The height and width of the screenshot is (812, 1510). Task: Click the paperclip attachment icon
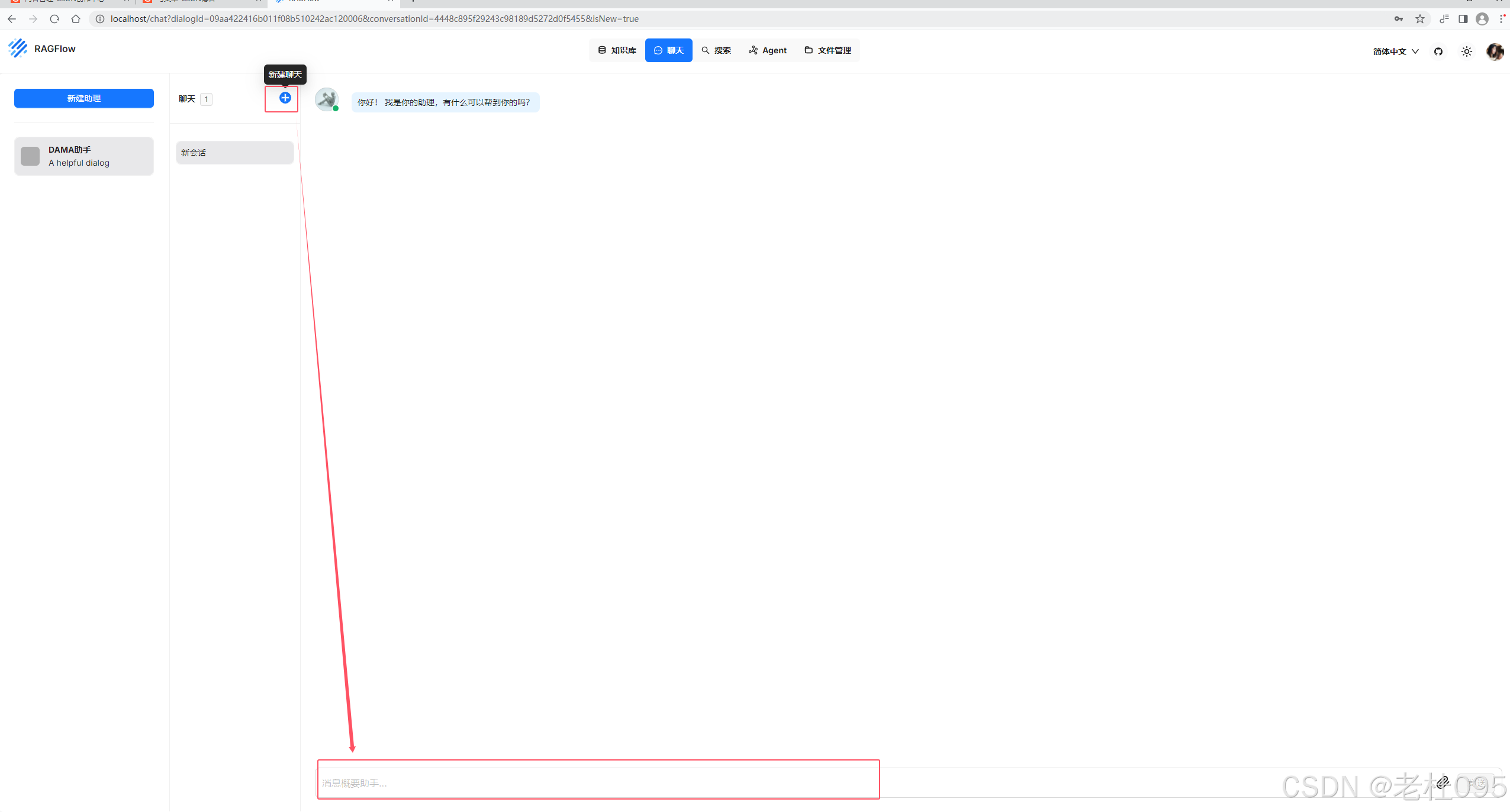click(1443, 782)
